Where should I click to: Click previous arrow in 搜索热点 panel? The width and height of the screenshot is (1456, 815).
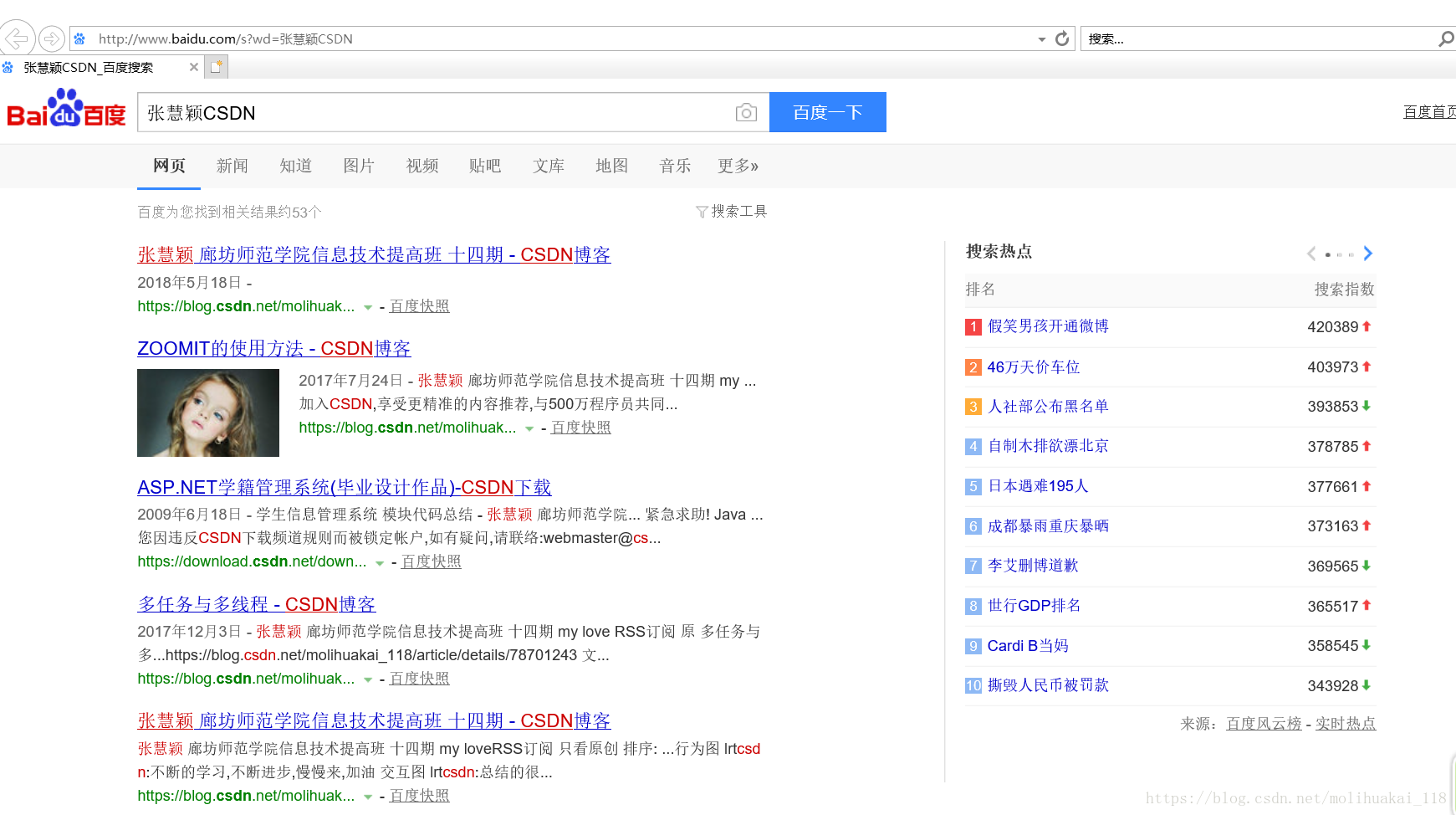click(x=1311, y=254)
